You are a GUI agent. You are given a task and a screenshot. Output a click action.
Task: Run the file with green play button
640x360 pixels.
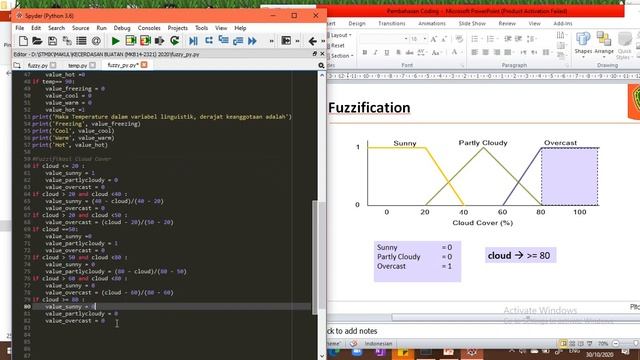116,41
